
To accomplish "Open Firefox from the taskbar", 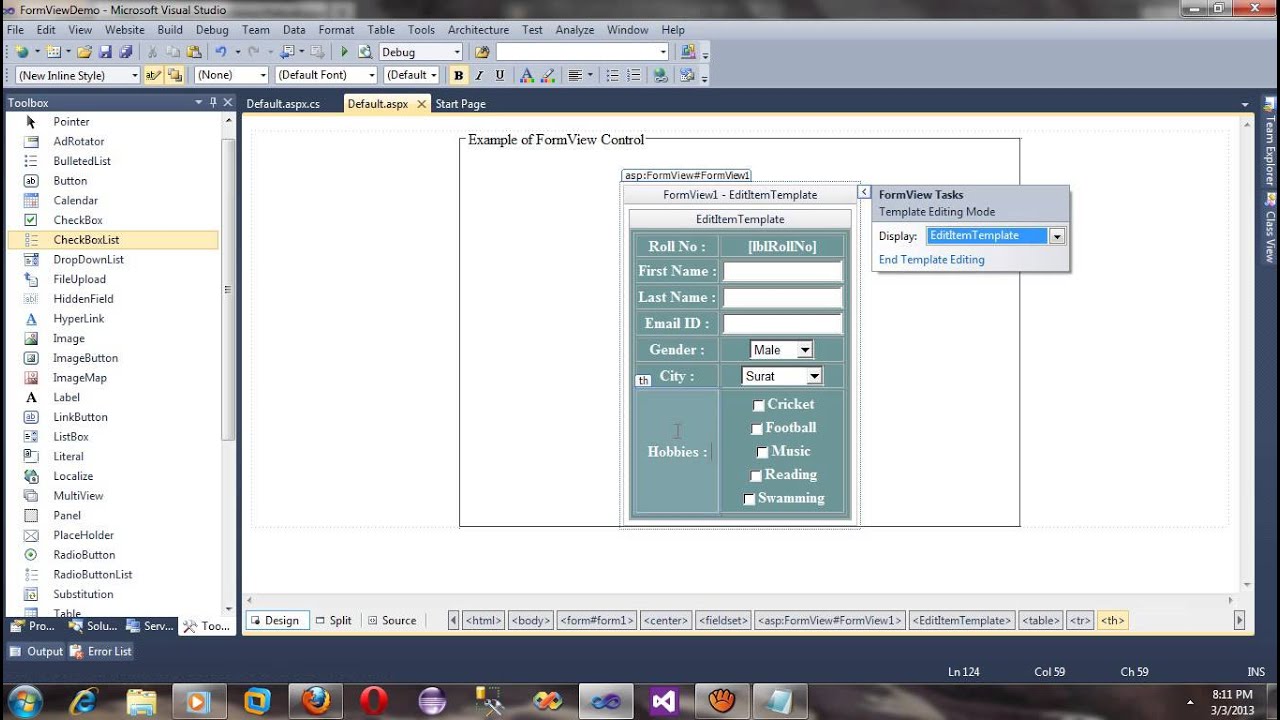I will pyautogui.click(x=316, y=701).
